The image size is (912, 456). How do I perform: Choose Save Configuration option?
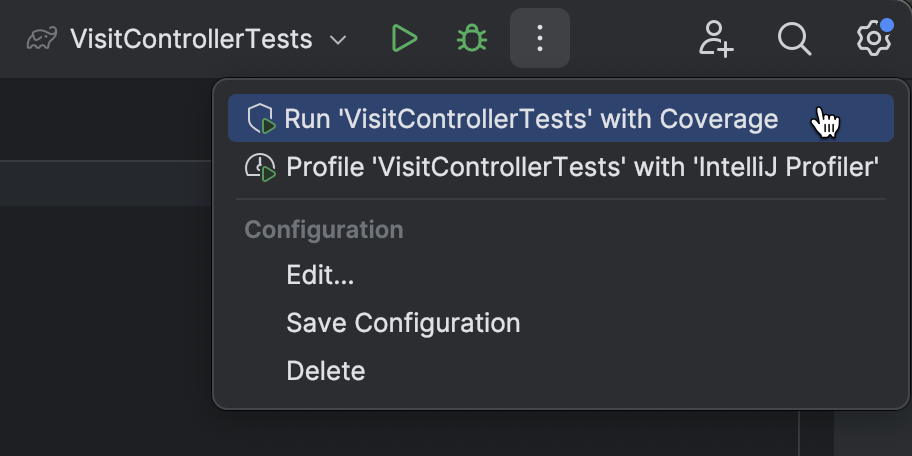[403, 323]
